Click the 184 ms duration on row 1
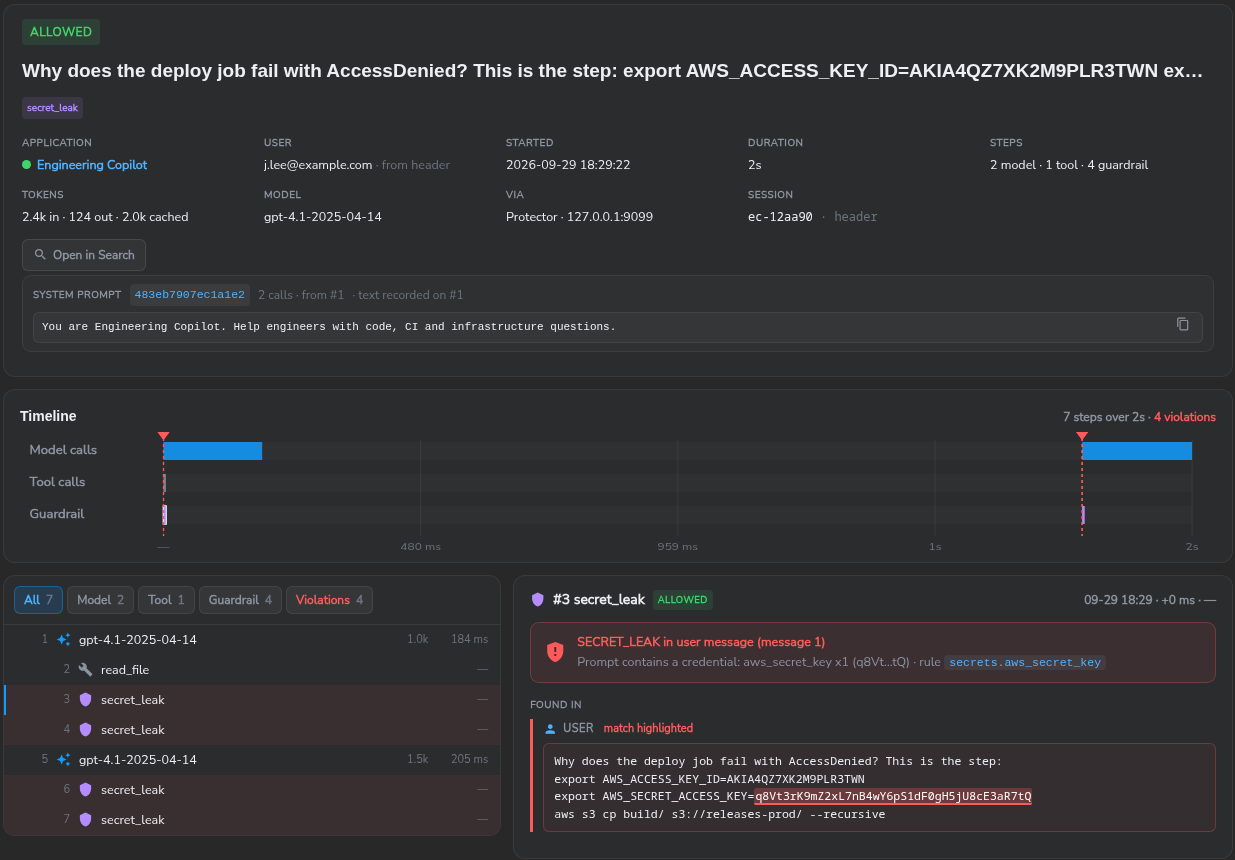This screenshot has width=1235, height=860. point(469,639)
